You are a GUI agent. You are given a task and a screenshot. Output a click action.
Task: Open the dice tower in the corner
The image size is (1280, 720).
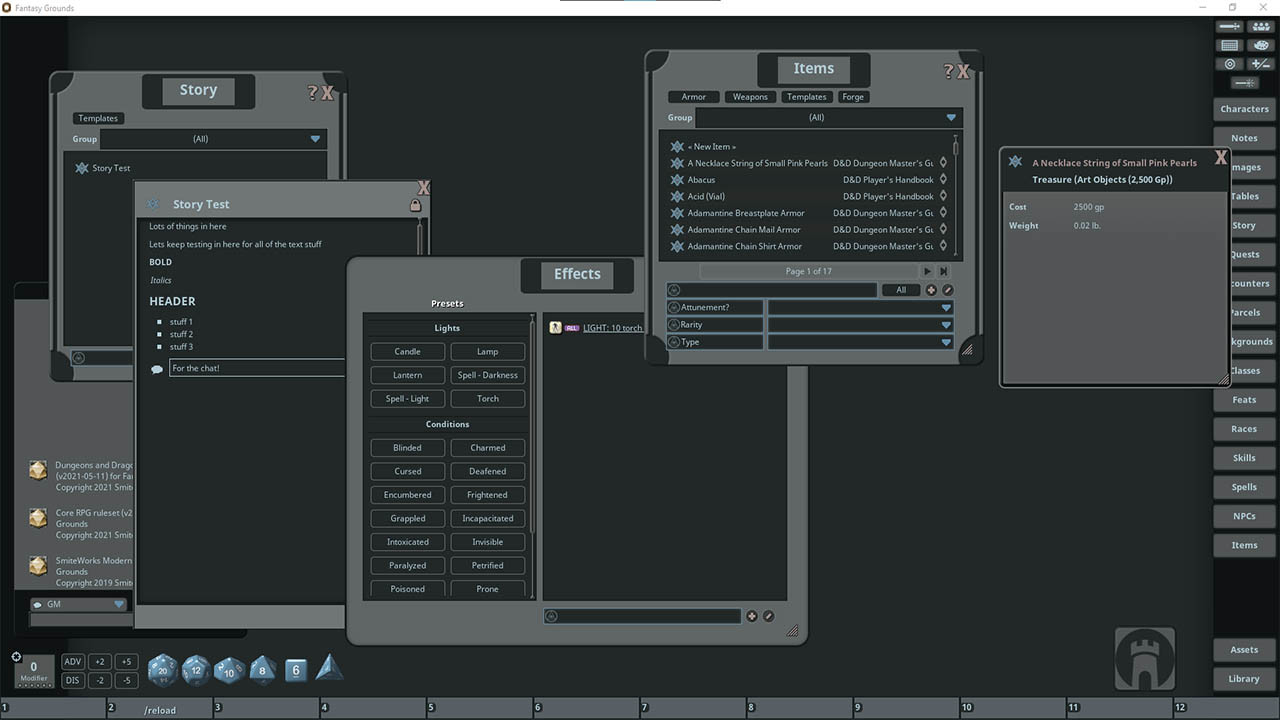coord(1144,658)
